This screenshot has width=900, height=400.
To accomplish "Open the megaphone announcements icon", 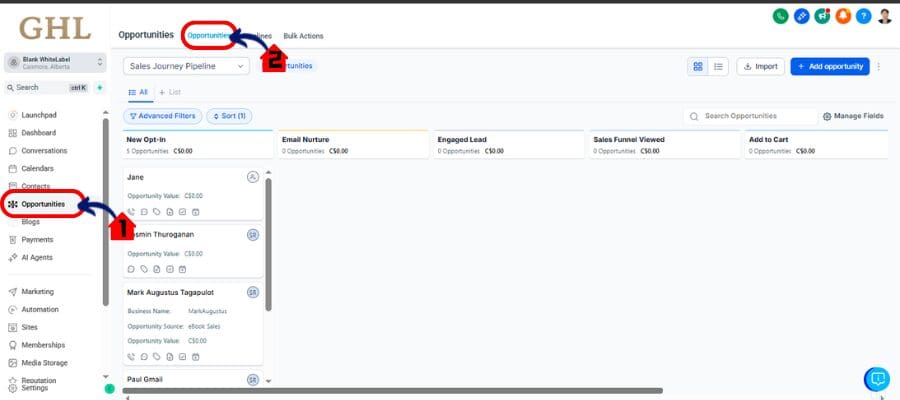I will [822, 16].
